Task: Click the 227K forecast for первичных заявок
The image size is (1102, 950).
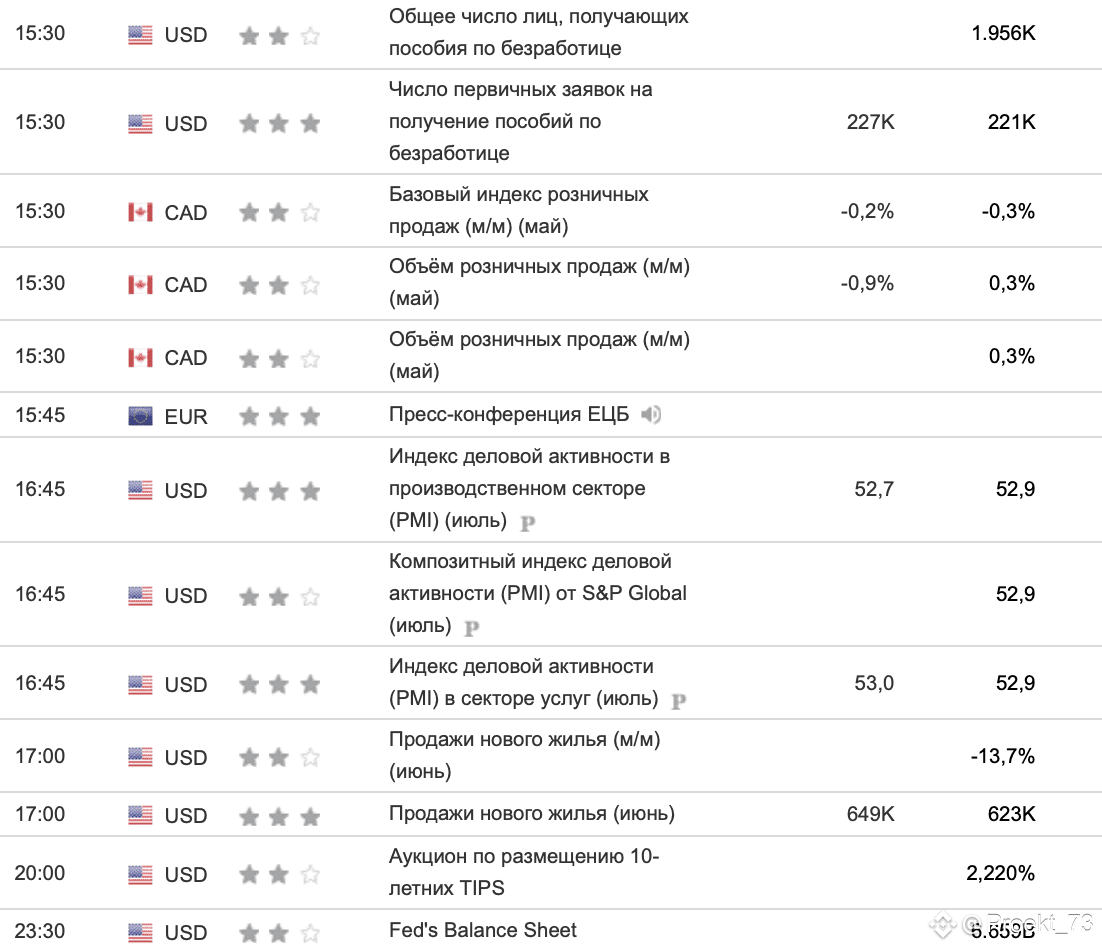Action: 870,122
